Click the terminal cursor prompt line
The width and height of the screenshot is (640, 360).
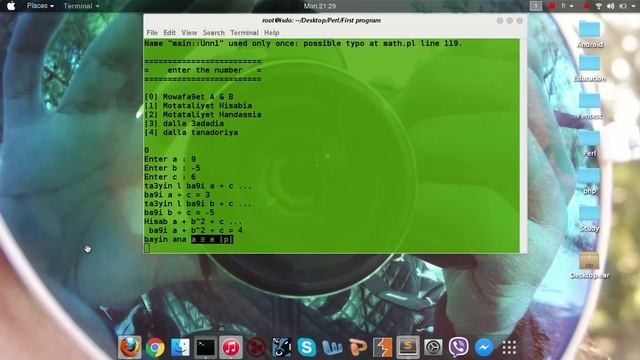coord(147,248)
